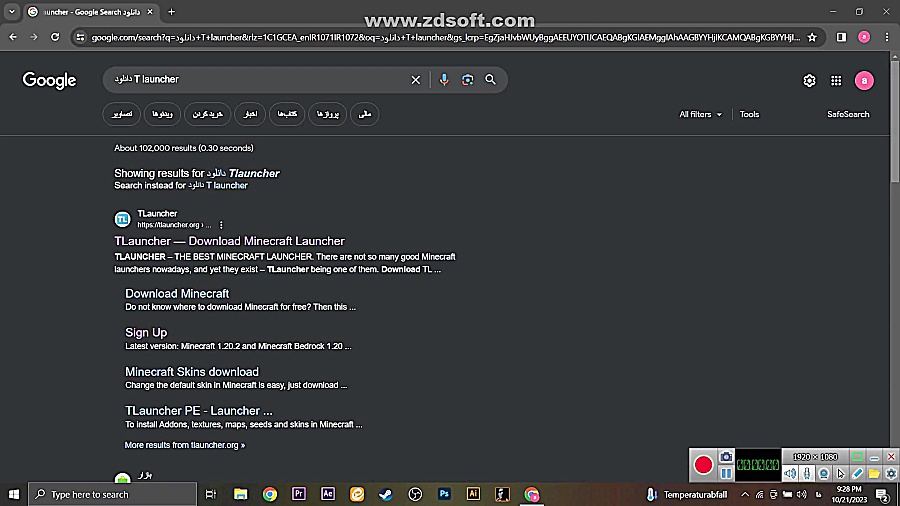The image size is (900, 506).
Task: Open recorder output folder
Action: (x=874, y=473)
